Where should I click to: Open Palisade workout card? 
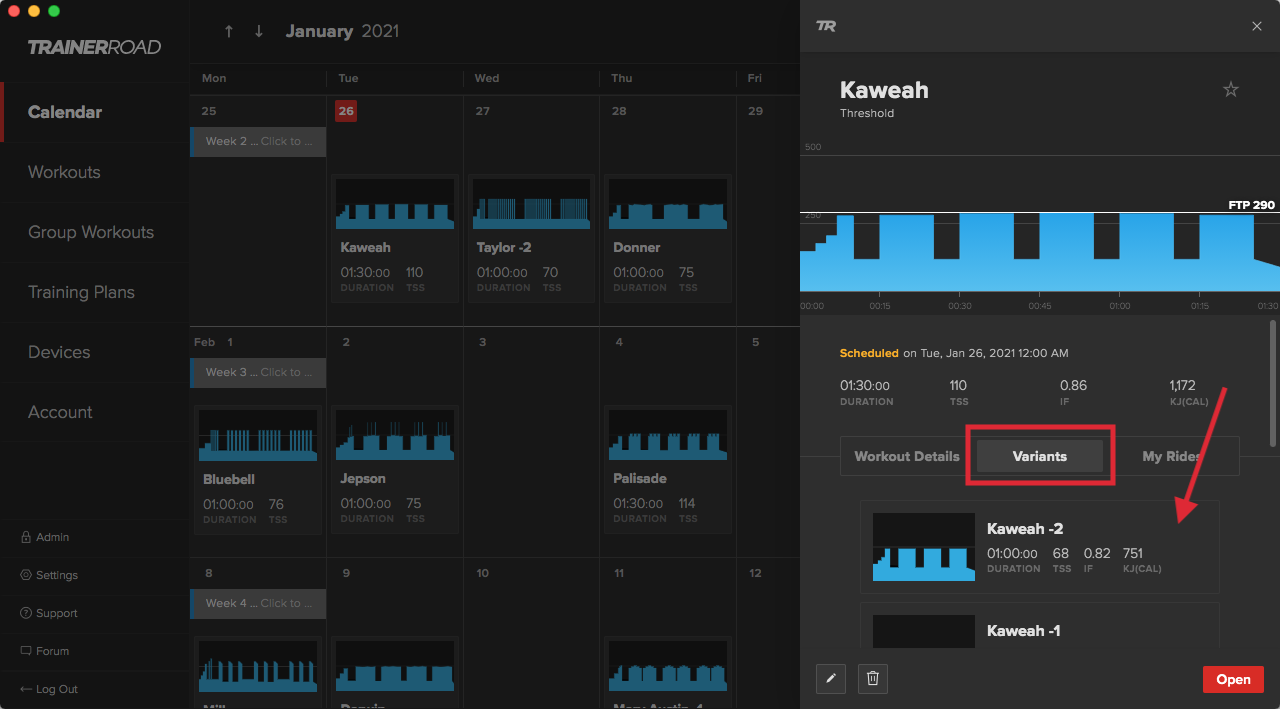point(668,469)
